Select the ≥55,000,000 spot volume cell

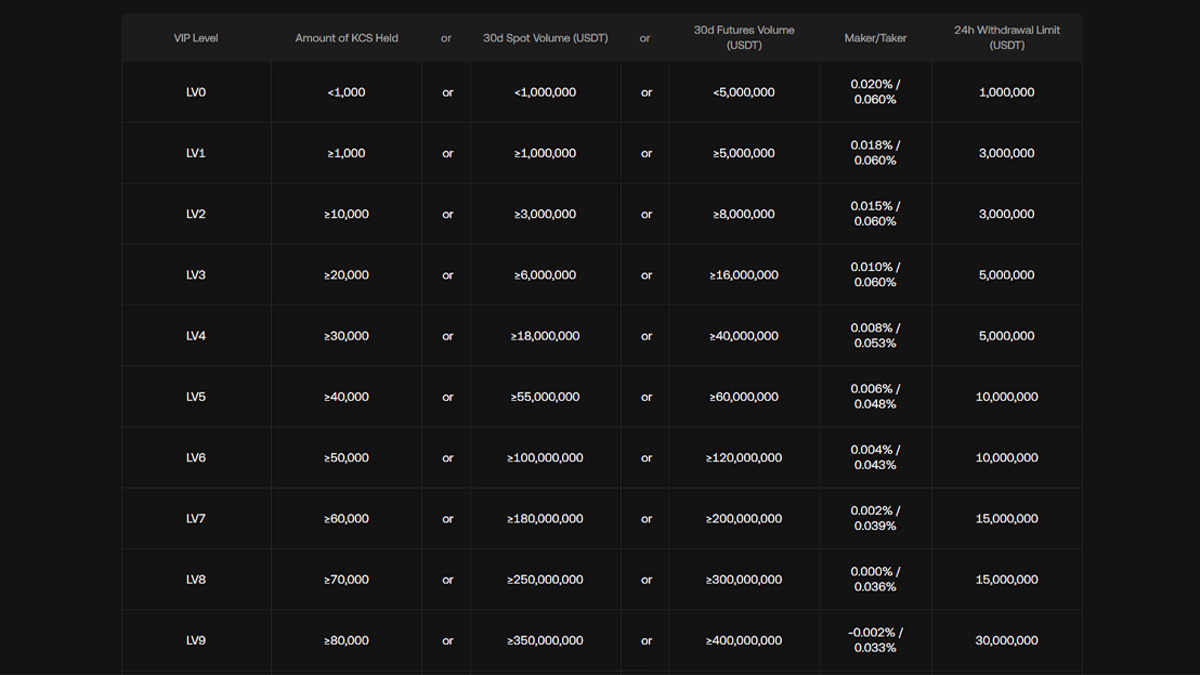click(545, 397)
